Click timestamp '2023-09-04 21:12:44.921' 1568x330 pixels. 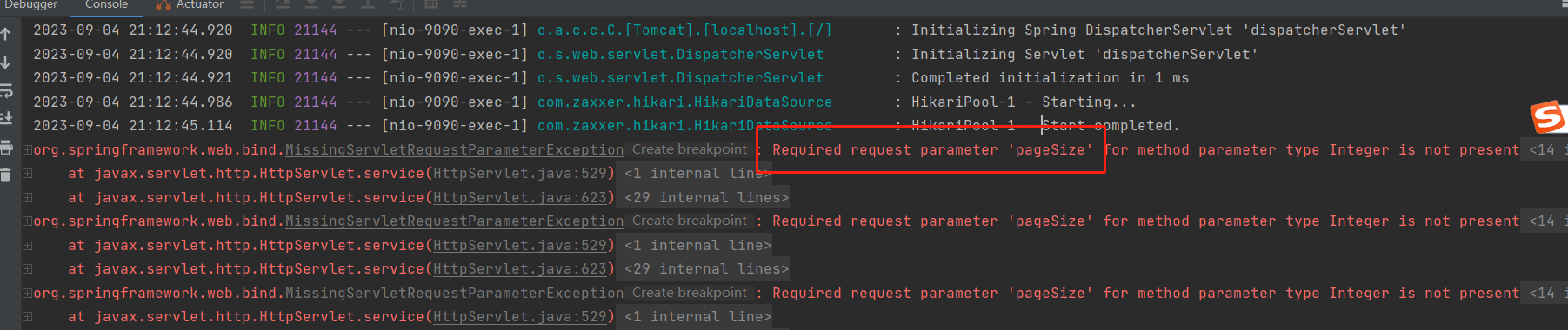point(133,78)
